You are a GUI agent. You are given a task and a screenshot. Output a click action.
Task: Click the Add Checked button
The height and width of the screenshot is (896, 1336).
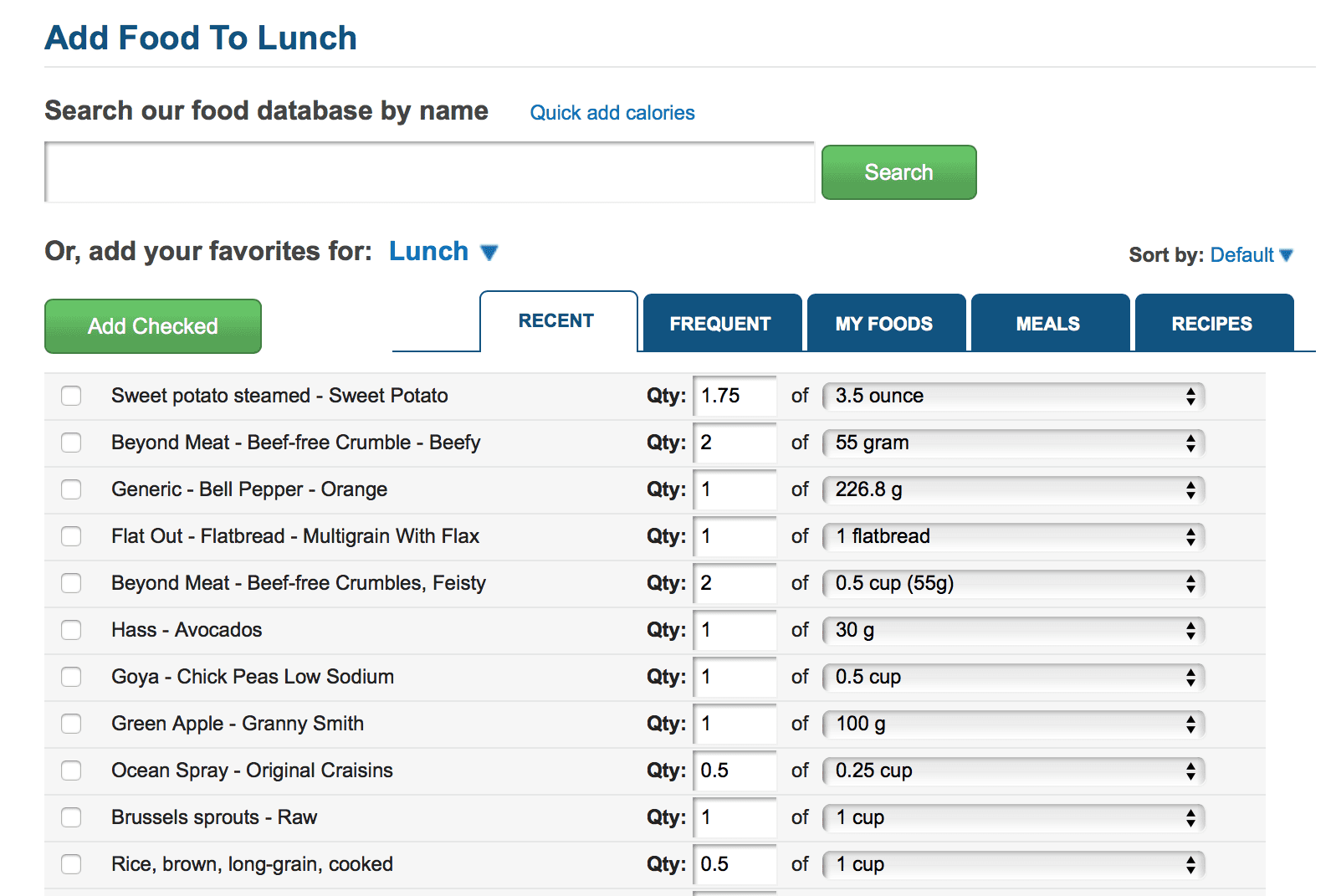click(x=153, y=326)
